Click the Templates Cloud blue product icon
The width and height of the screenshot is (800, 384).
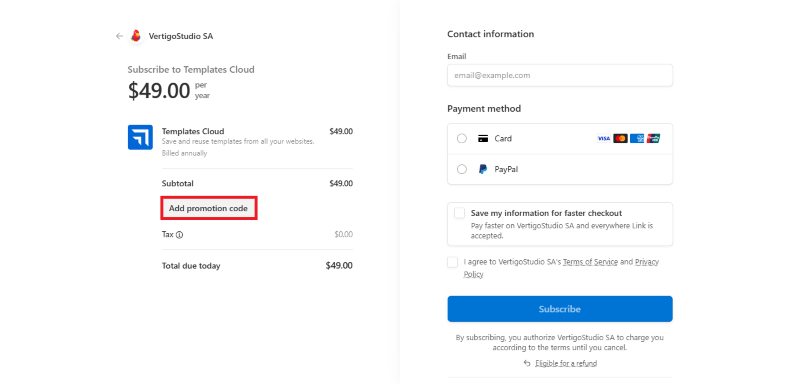[x=140, y=137]
